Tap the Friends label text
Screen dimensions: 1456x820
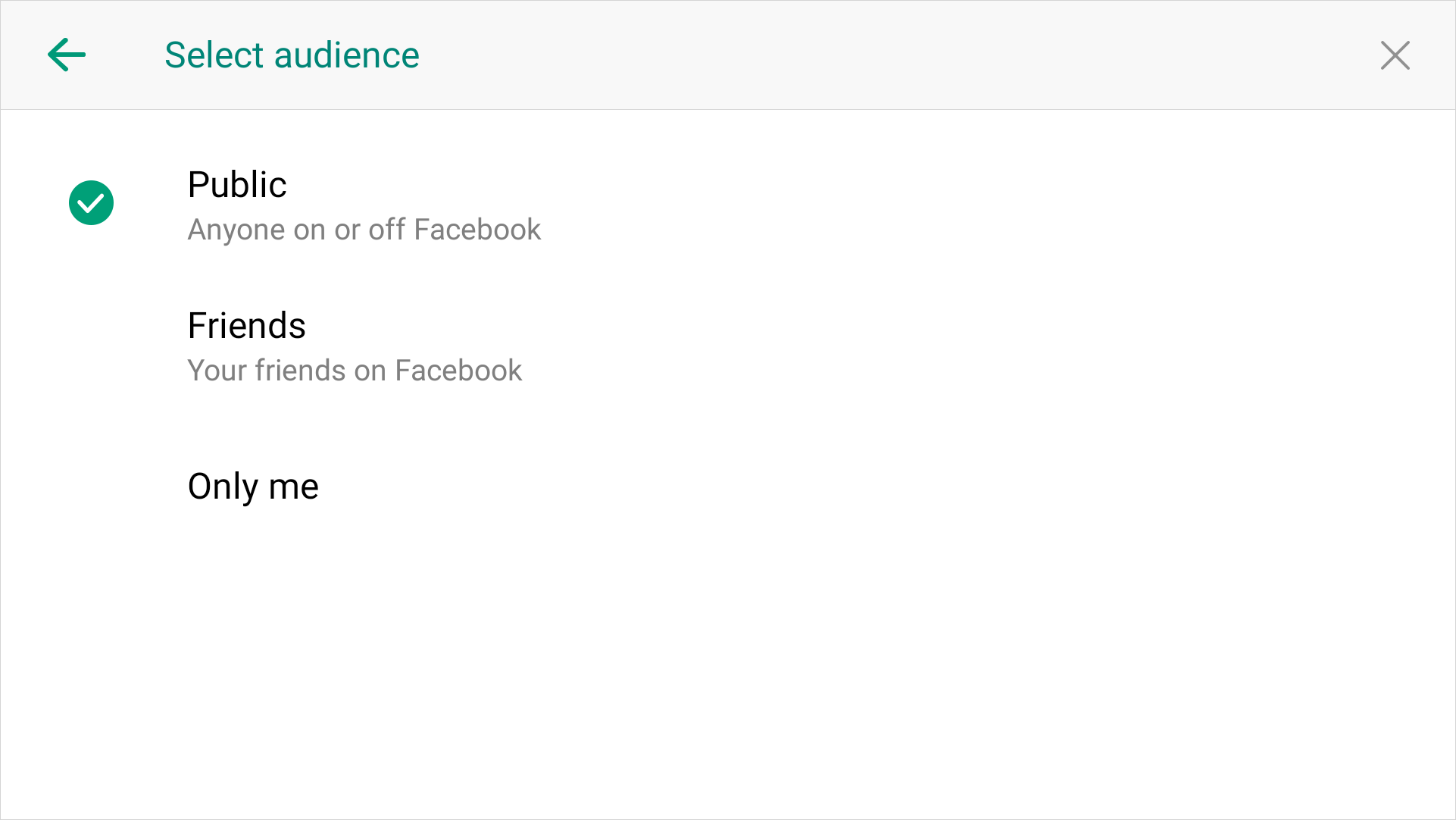[246, 326]
